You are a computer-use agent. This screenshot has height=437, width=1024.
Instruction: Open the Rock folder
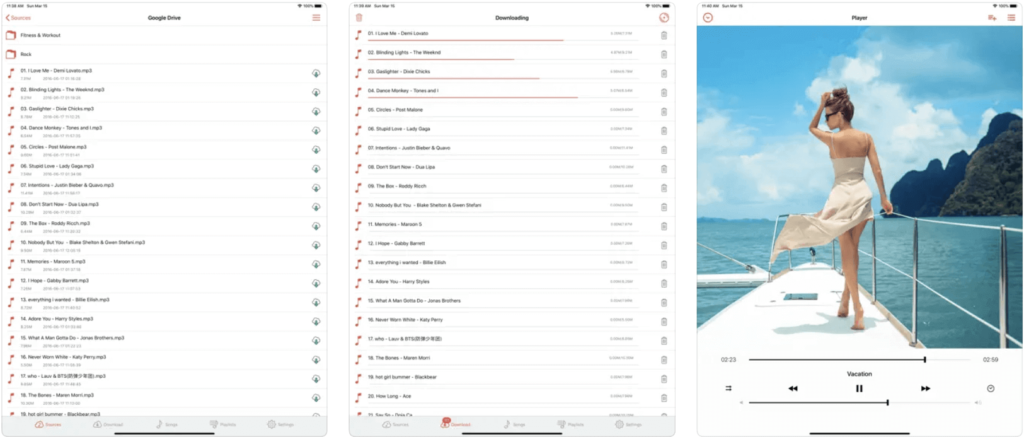[x=163, y=54]
